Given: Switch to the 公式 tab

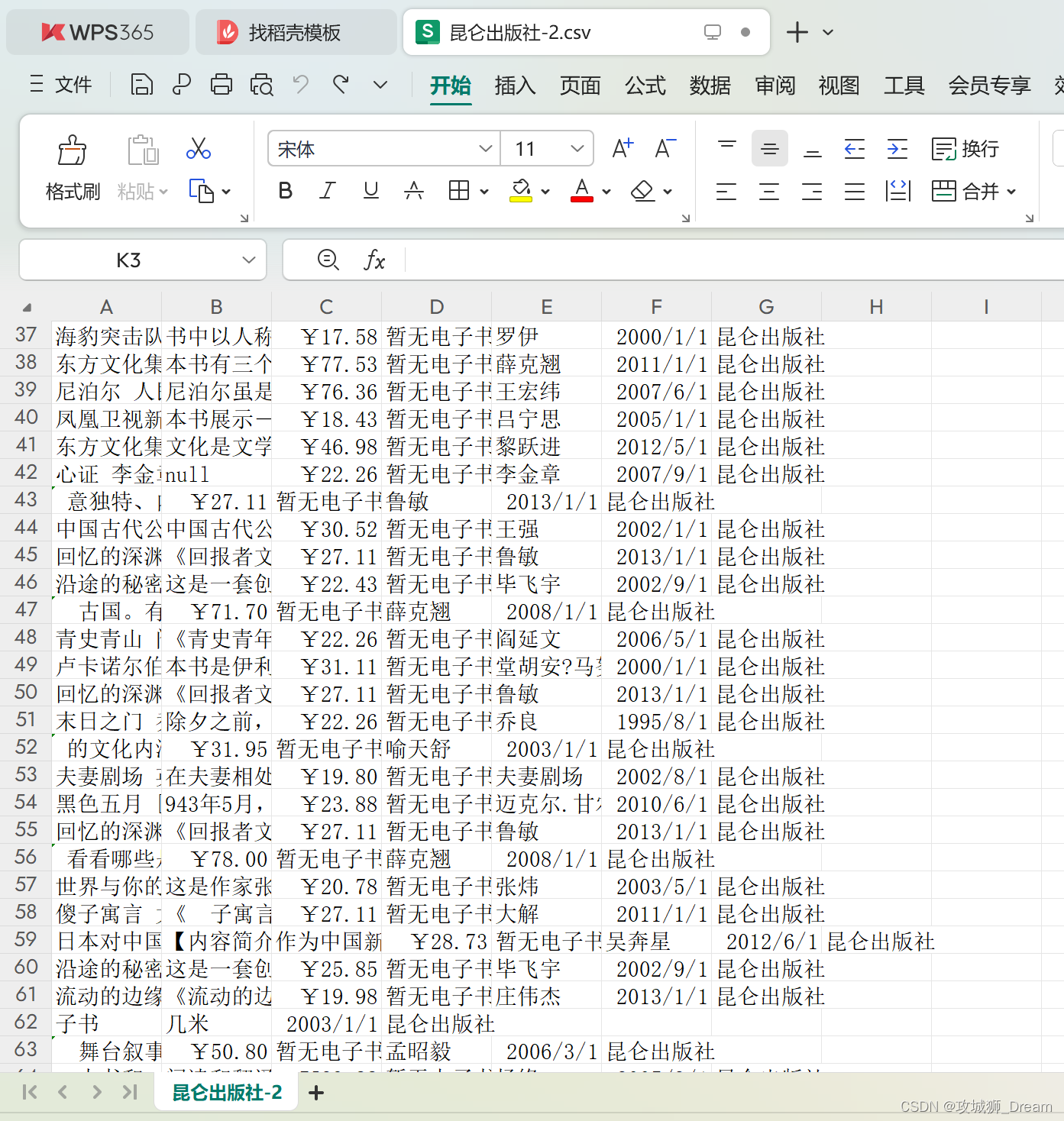Looking at the screenshot, I should pos(645,85).
